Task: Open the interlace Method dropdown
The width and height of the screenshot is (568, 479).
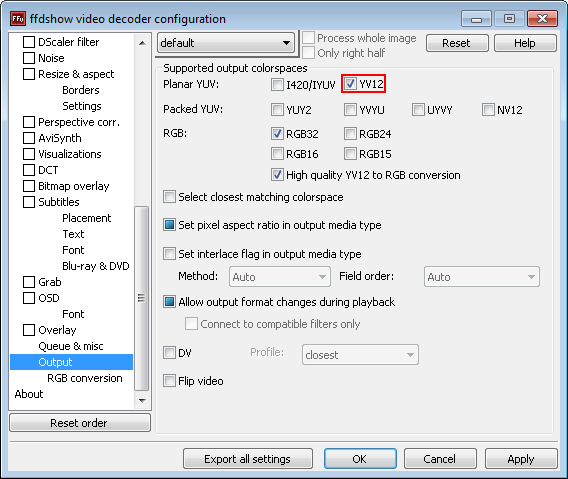Action: pos(280,277)
